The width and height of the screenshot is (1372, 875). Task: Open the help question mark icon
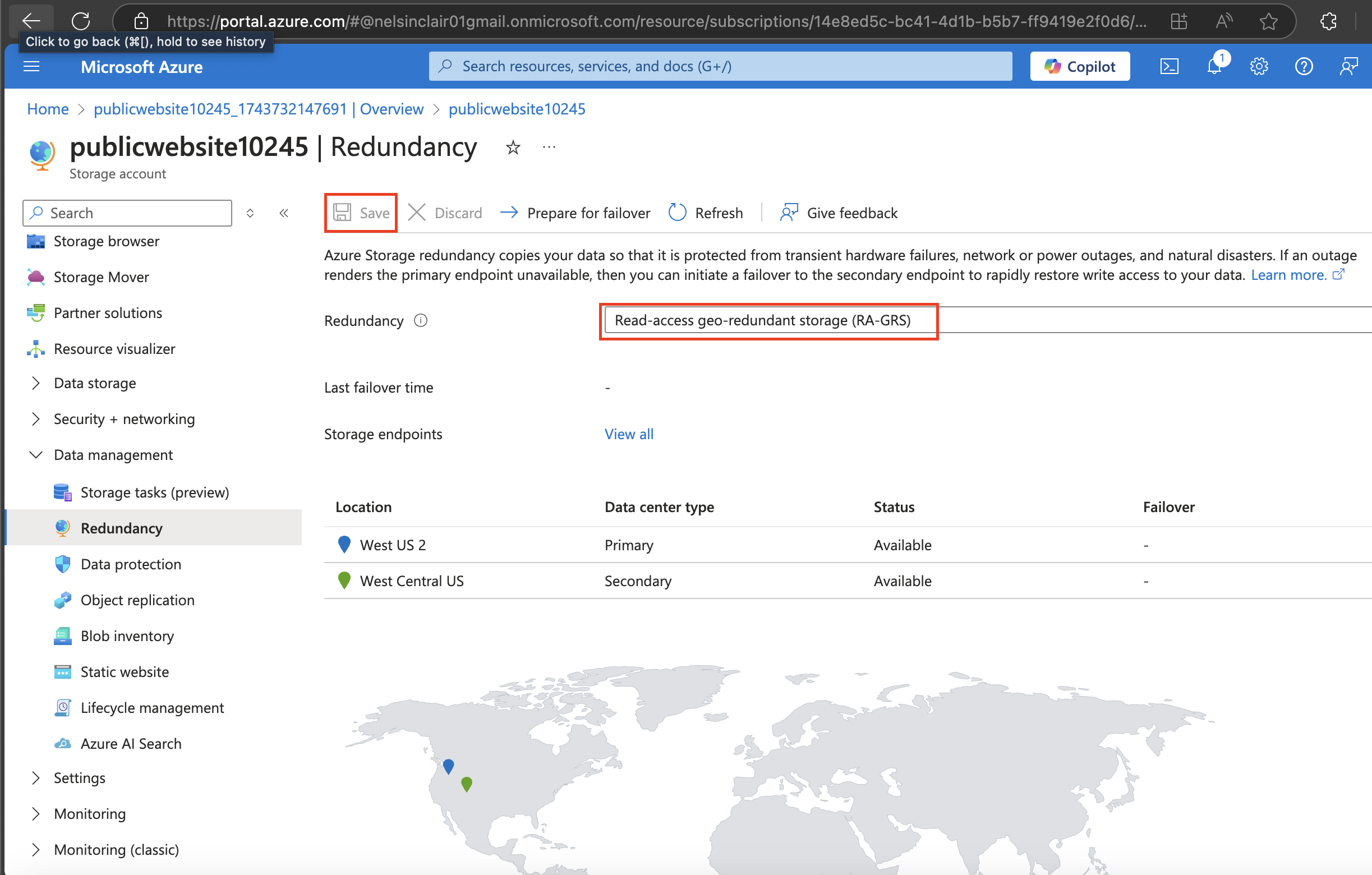pyautogui.click(x=1304, y=67)
